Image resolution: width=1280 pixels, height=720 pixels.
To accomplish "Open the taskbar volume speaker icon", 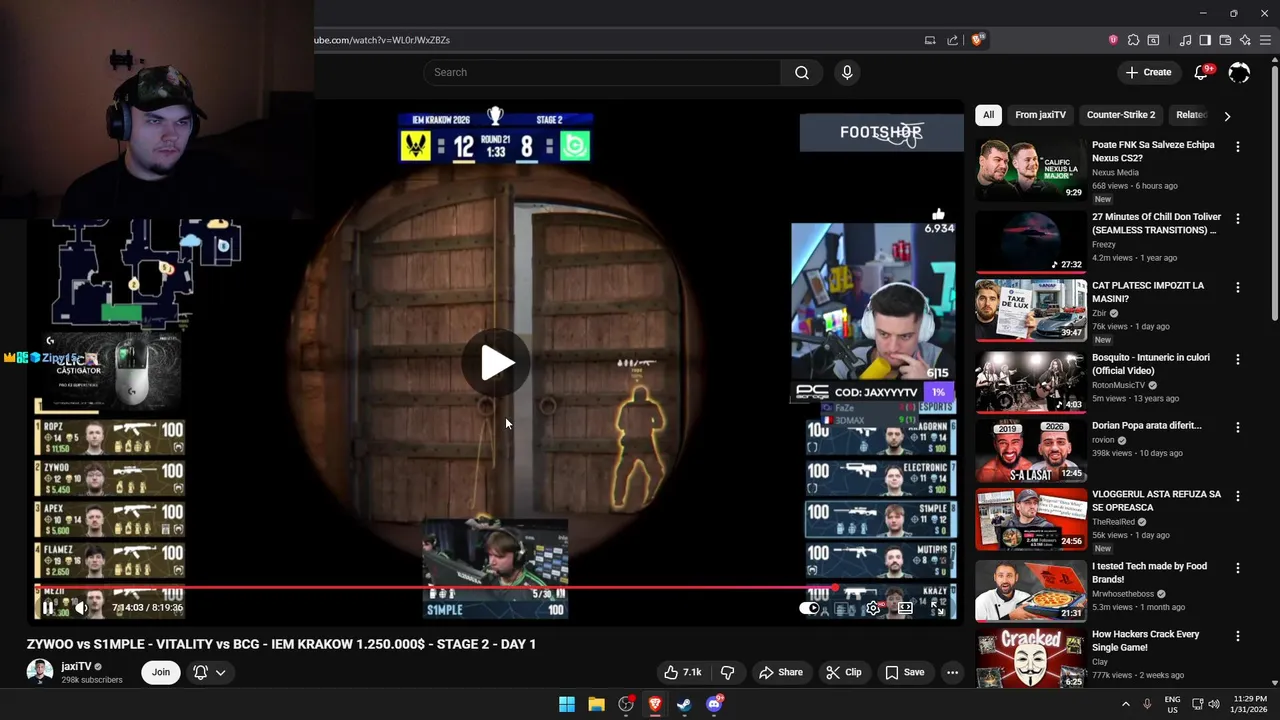I will 1214,704.
